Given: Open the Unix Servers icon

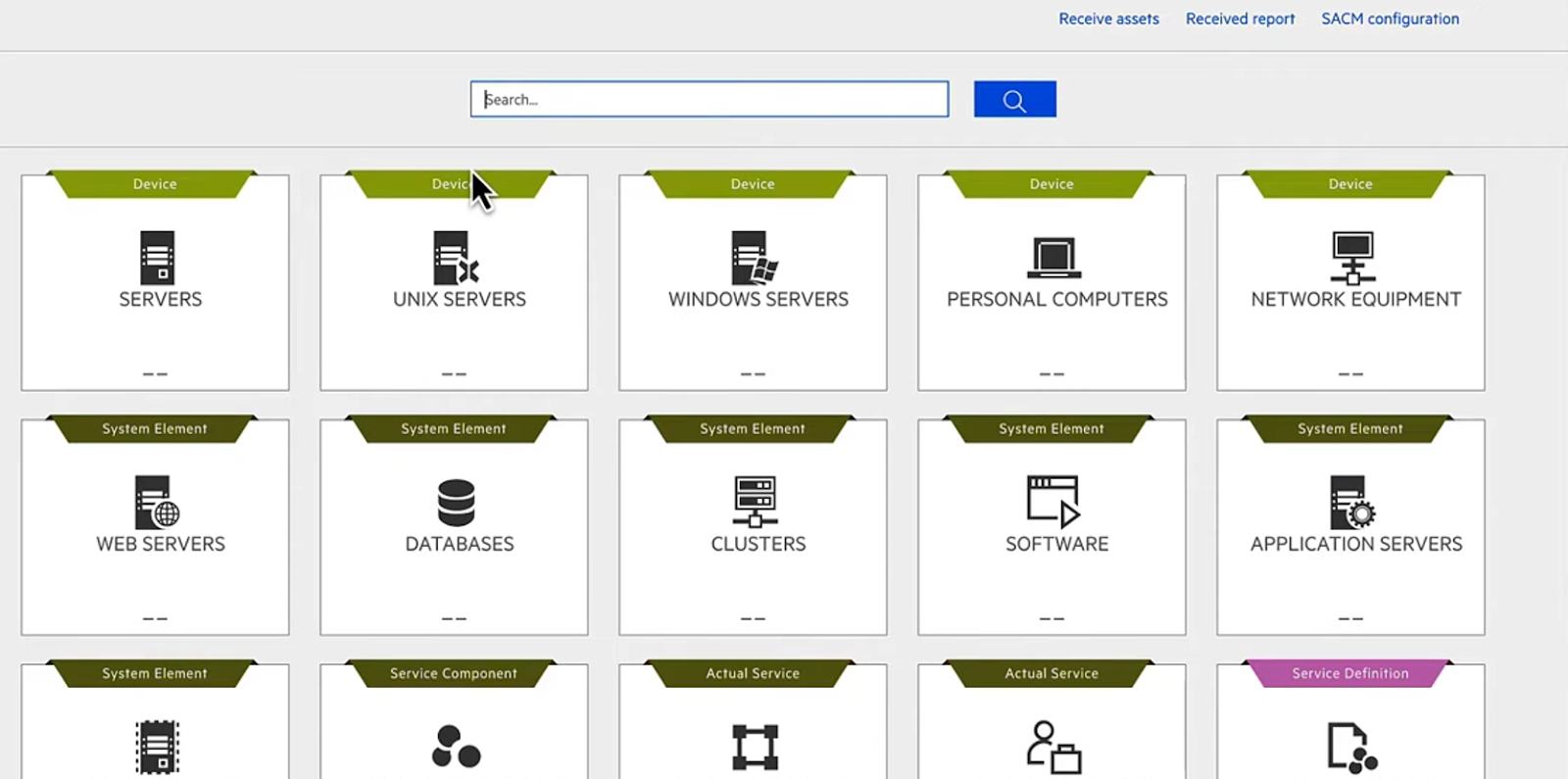Looking at the screenshot, I should [x=456, y=258].
